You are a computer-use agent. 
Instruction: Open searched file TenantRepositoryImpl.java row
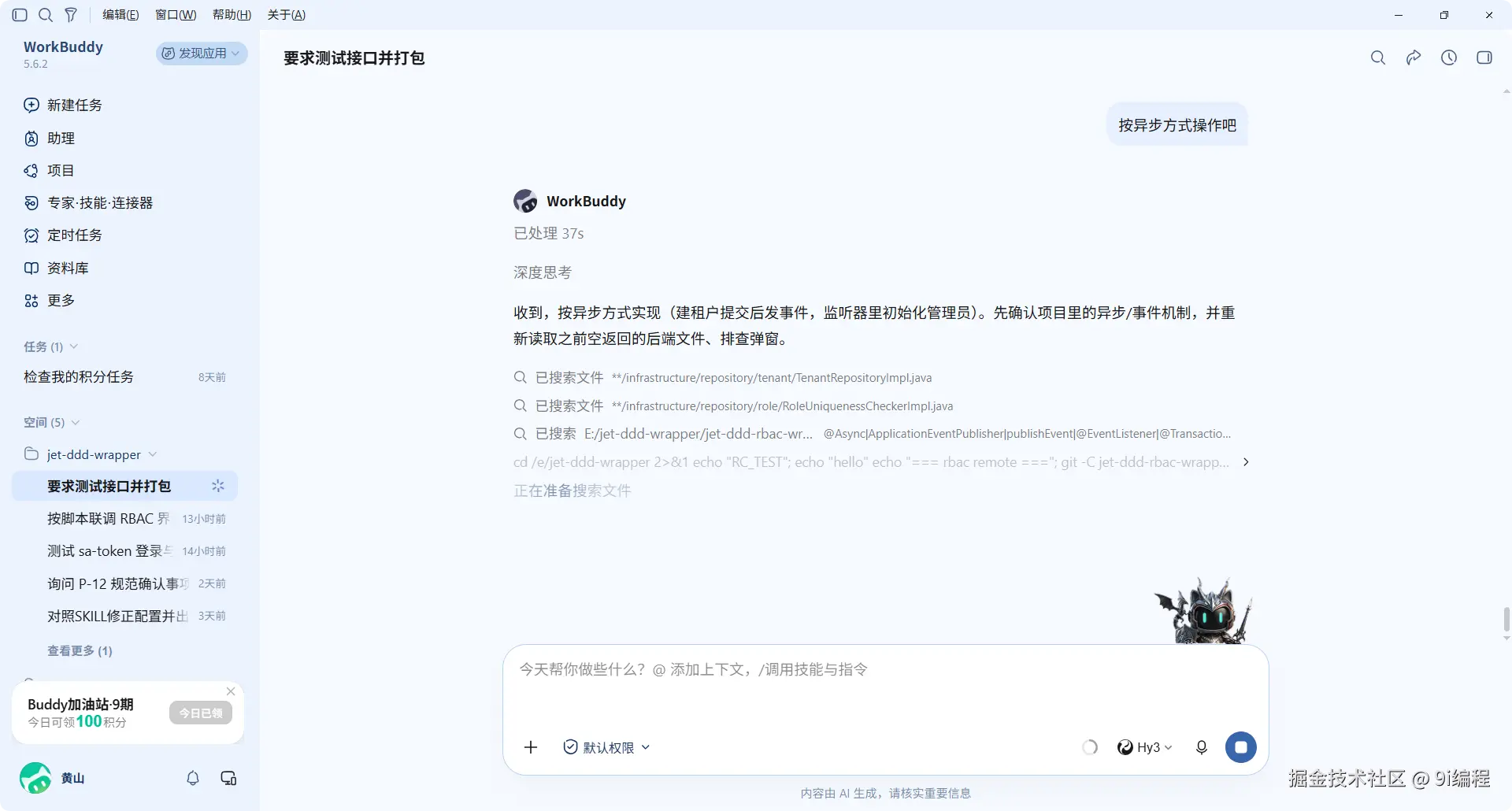(723, 378)
